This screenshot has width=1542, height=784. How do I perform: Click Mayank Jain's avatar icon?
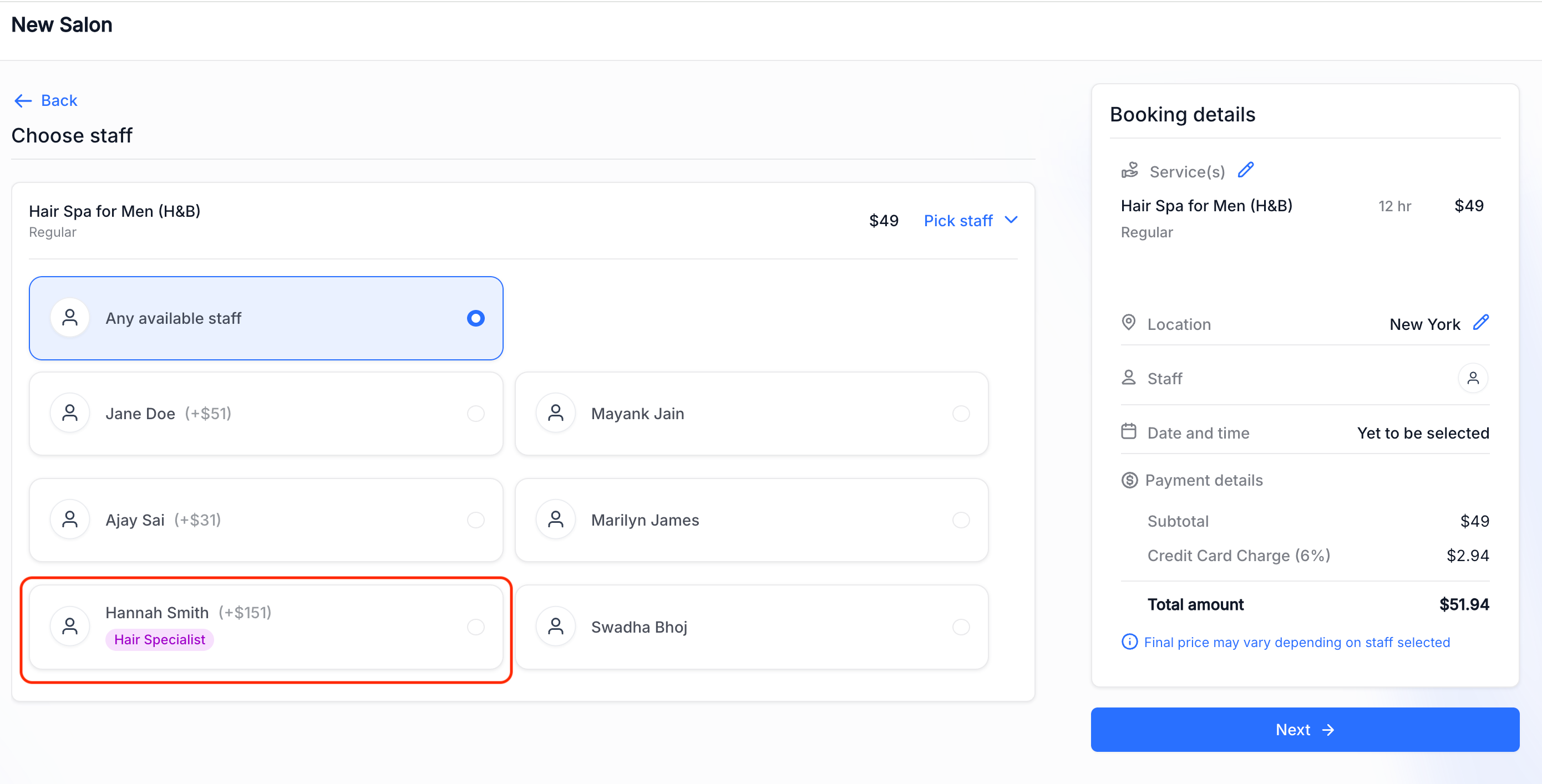[555, 413]
